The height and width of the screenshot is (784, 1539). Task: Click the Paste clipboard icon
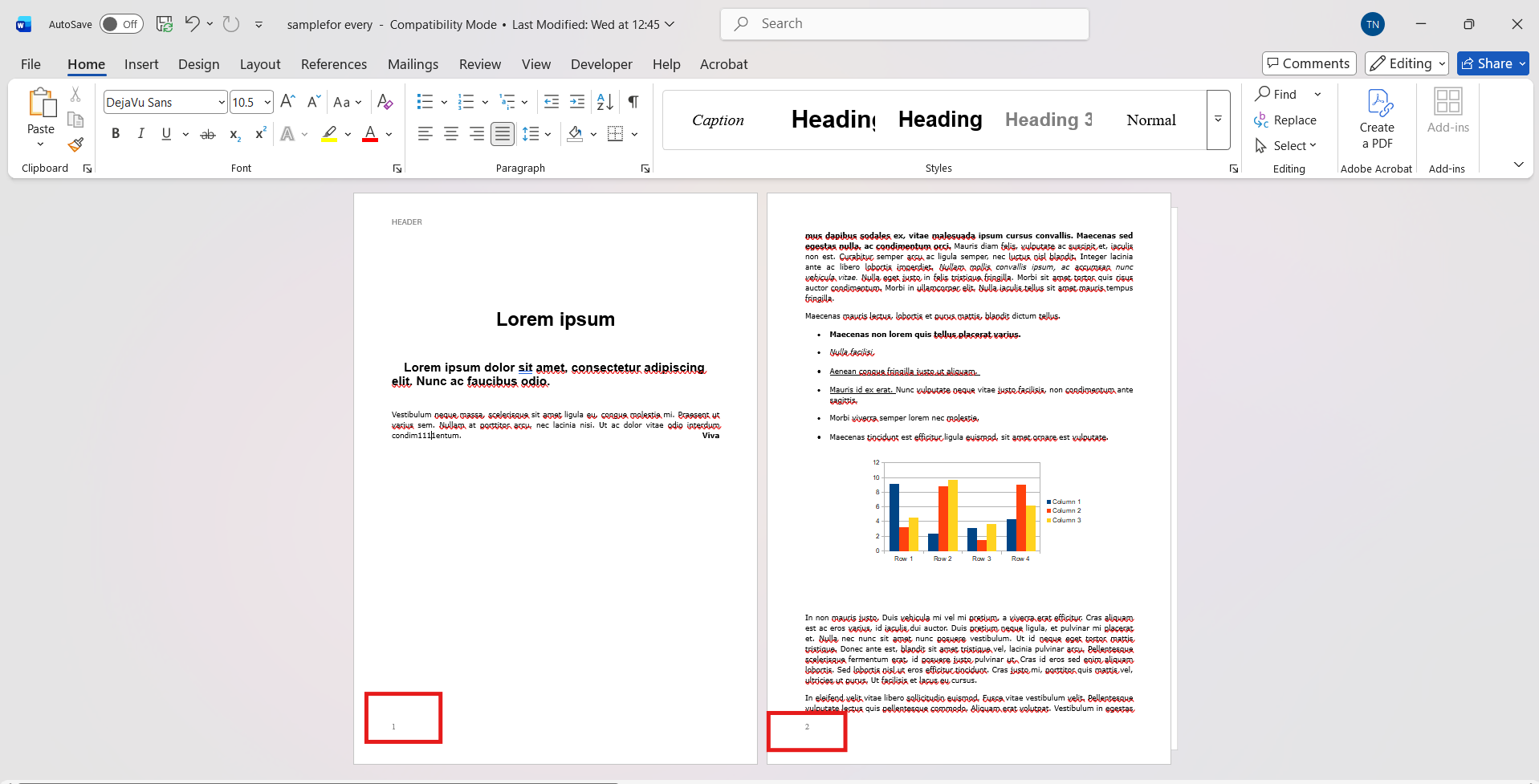click(41, 104)
